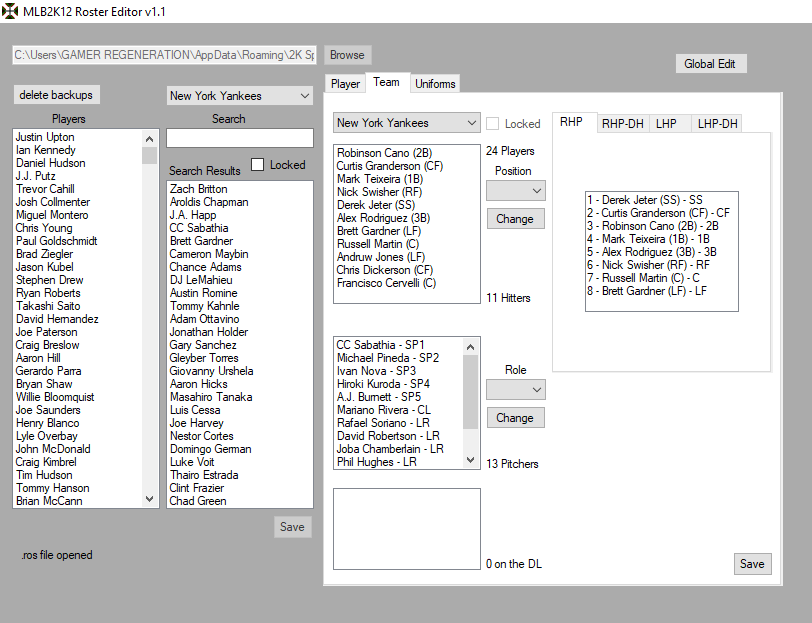Click the Browse button
Screen dimensions: 812x623
point(347,55)
